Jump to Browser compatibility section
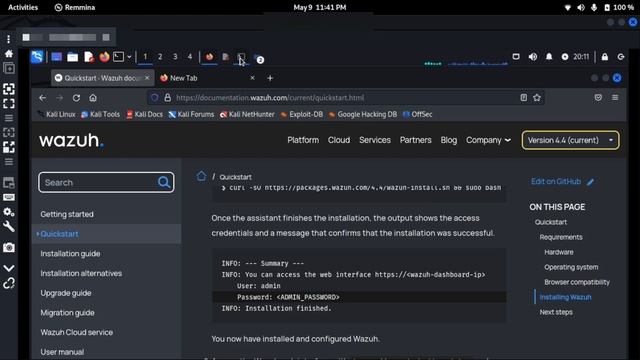The height and width of the screenshot is (360, 640). point(577,282)
